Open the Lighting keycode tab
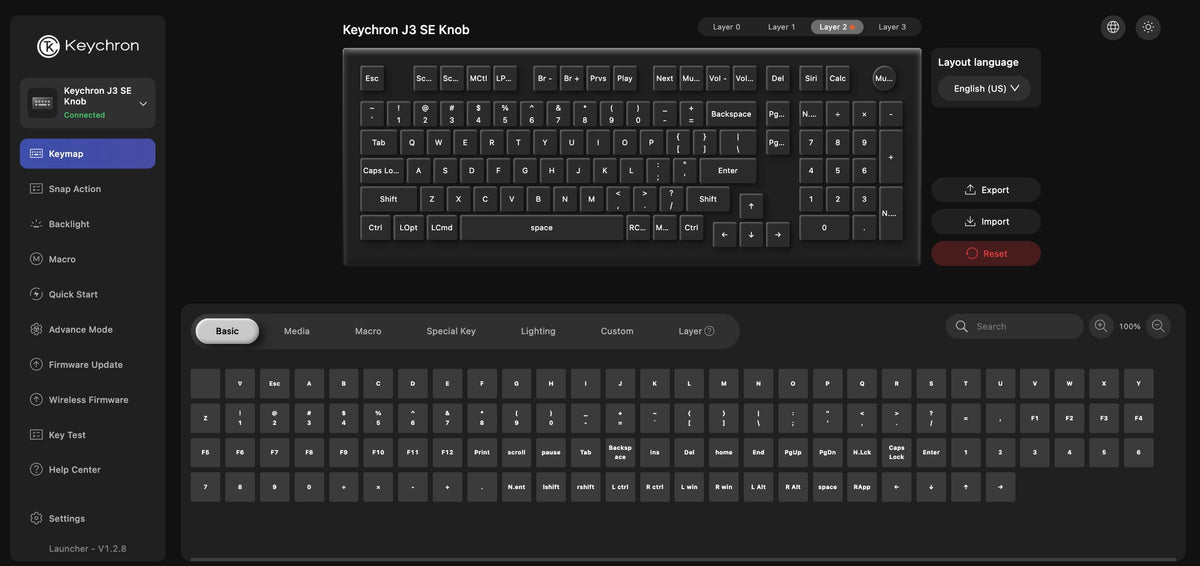The width and height of the screenshot is (1200, 566). pos(538,331)
